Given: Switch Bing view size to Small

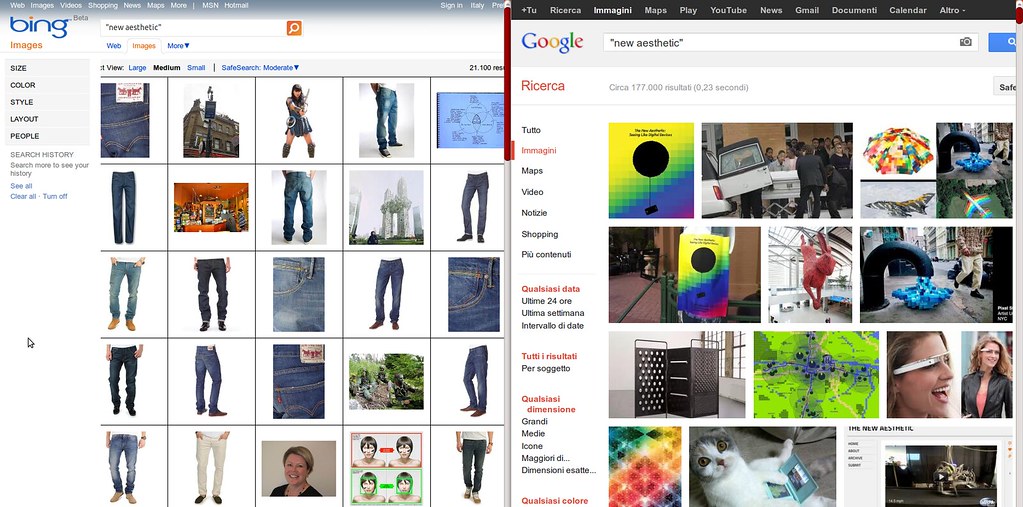Looking at the screenshot, I should pyautogui.click(x=196, y=68).
